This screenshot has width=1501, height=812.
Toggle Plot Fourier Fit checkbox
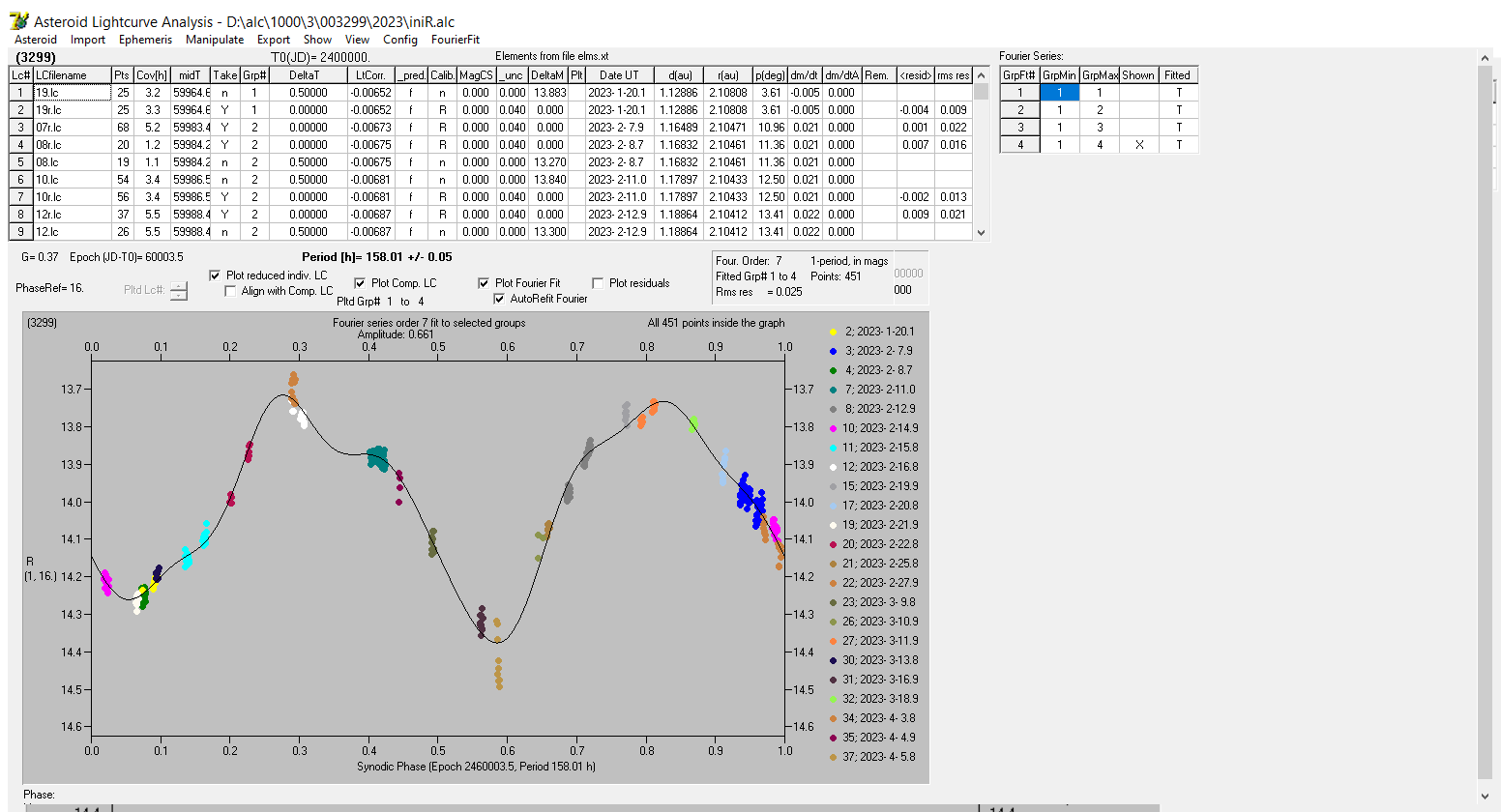(x=484, y=283)
